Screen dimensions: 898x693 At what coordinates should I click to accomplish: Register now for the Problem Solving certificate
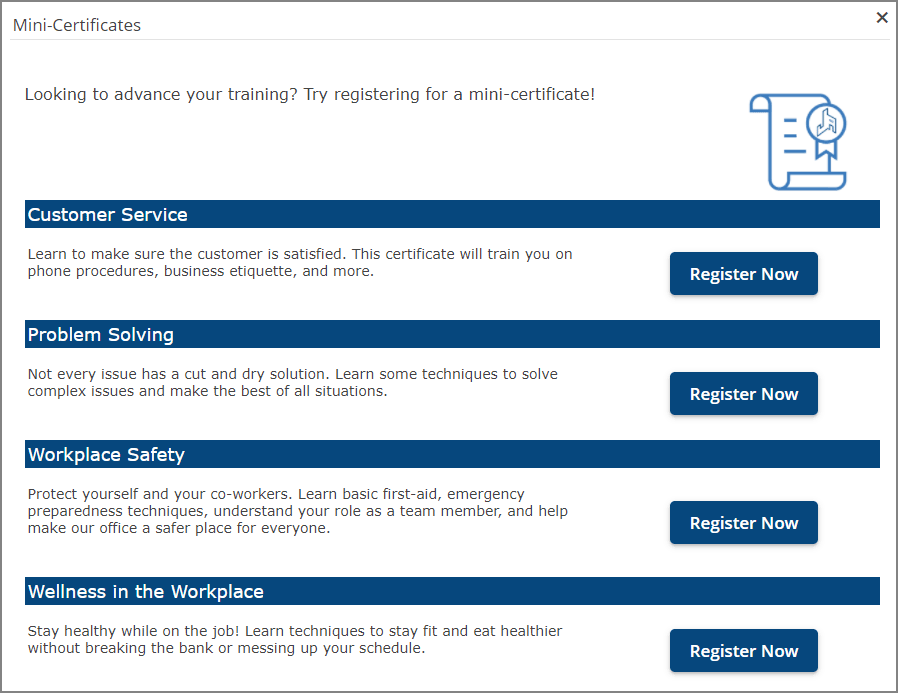743,394
